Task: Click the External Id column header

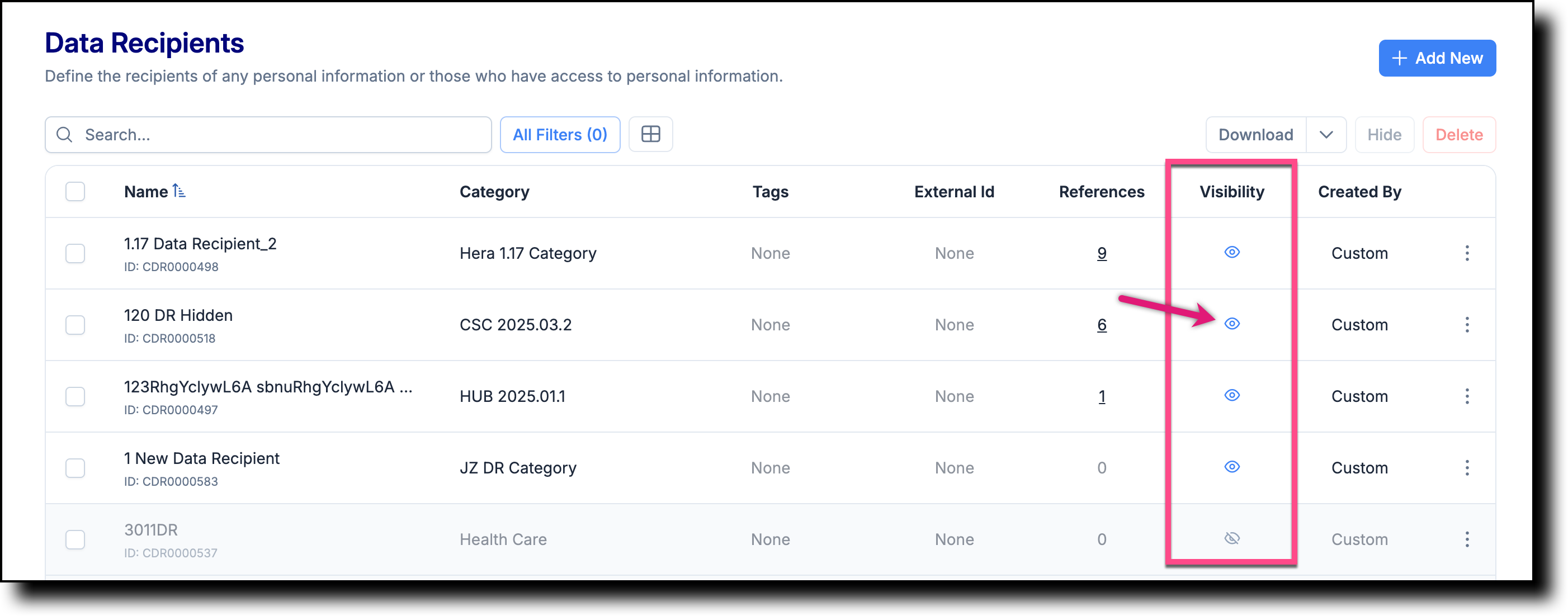Action: pos(954,192)
